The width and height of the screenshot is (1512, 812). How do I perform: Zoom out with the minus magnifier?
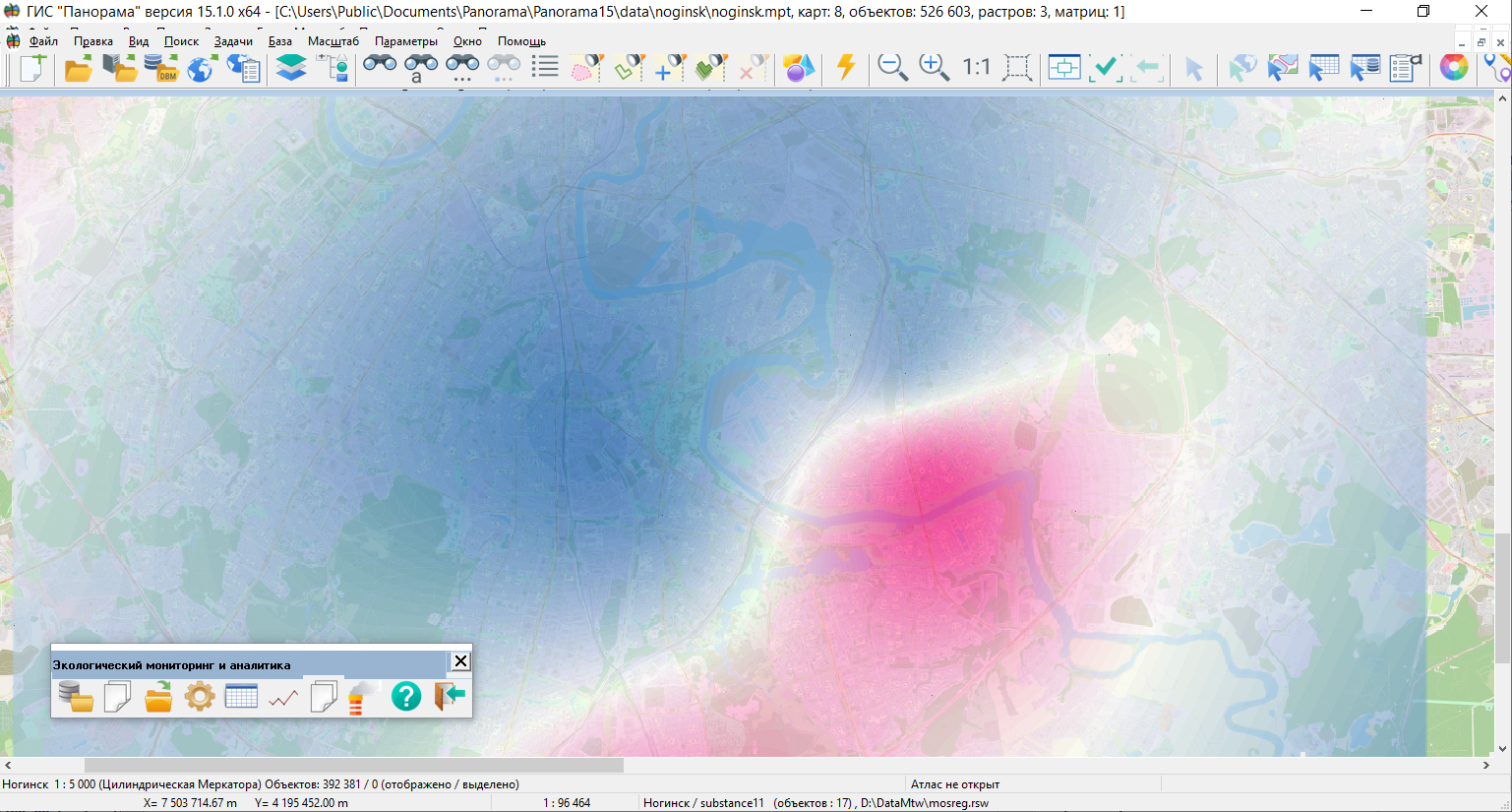coord(892,68)
